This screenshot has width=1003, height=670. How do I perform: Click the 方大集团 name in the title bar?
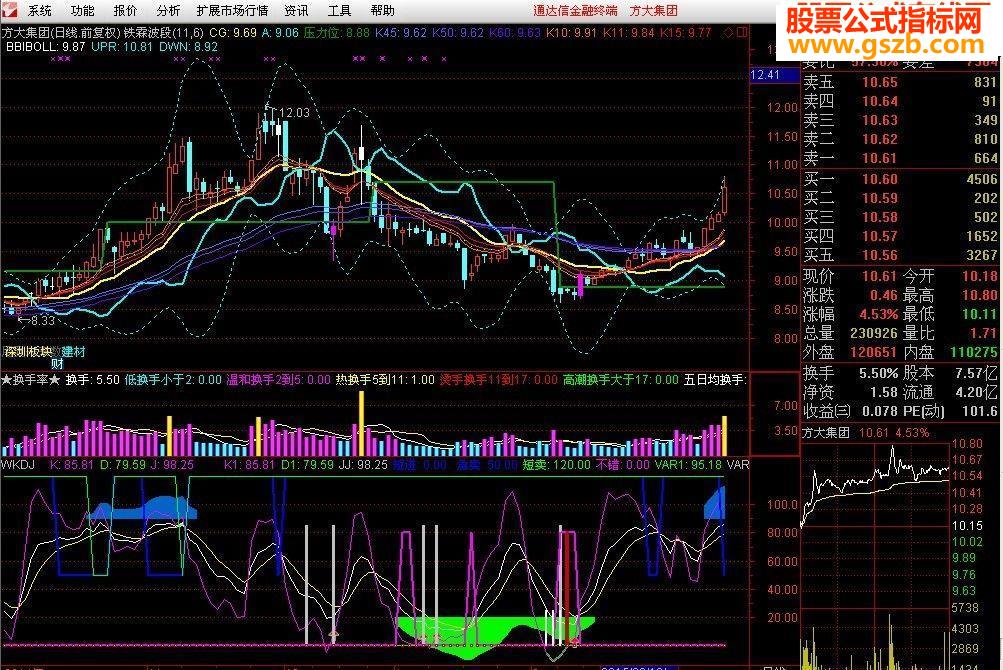(654, 10)
